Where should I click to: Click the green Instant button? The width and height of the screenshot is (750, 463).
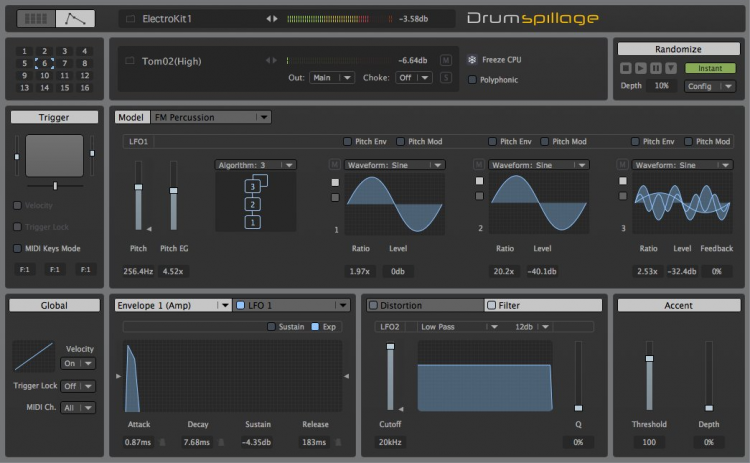click(710, 68)
